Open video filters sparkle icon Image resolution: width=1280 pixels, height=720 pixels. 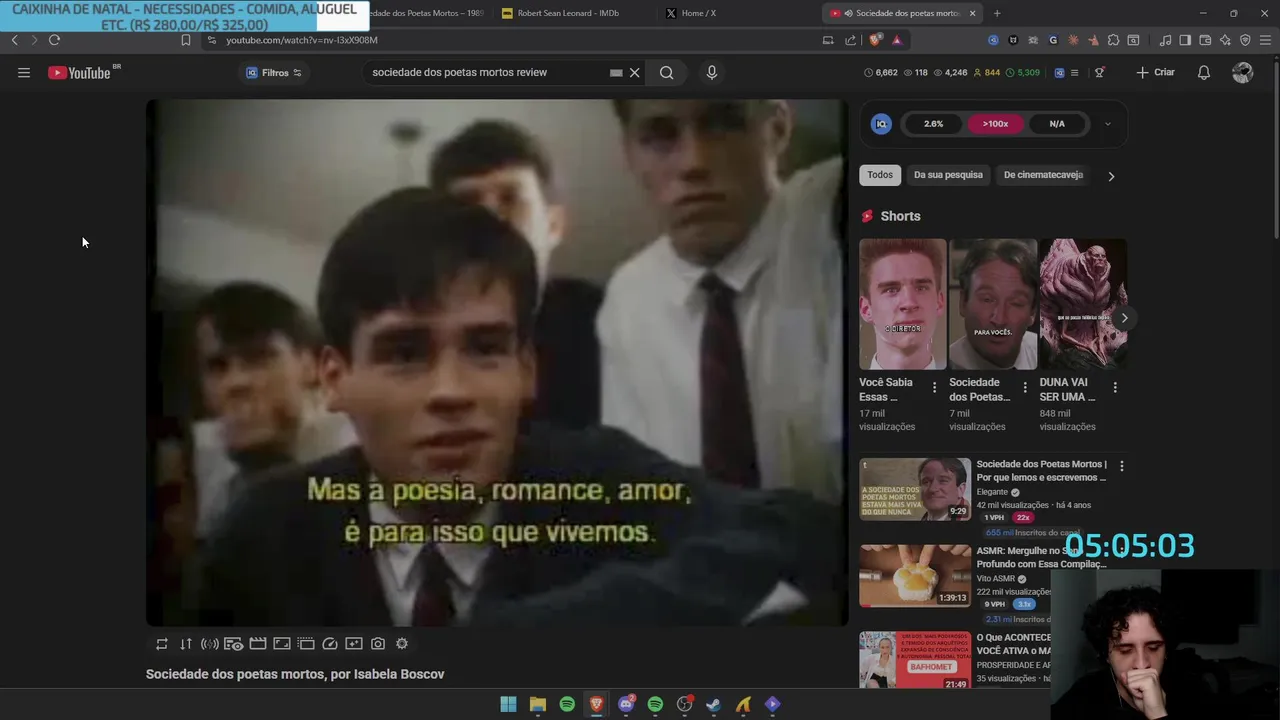(354, 644)
